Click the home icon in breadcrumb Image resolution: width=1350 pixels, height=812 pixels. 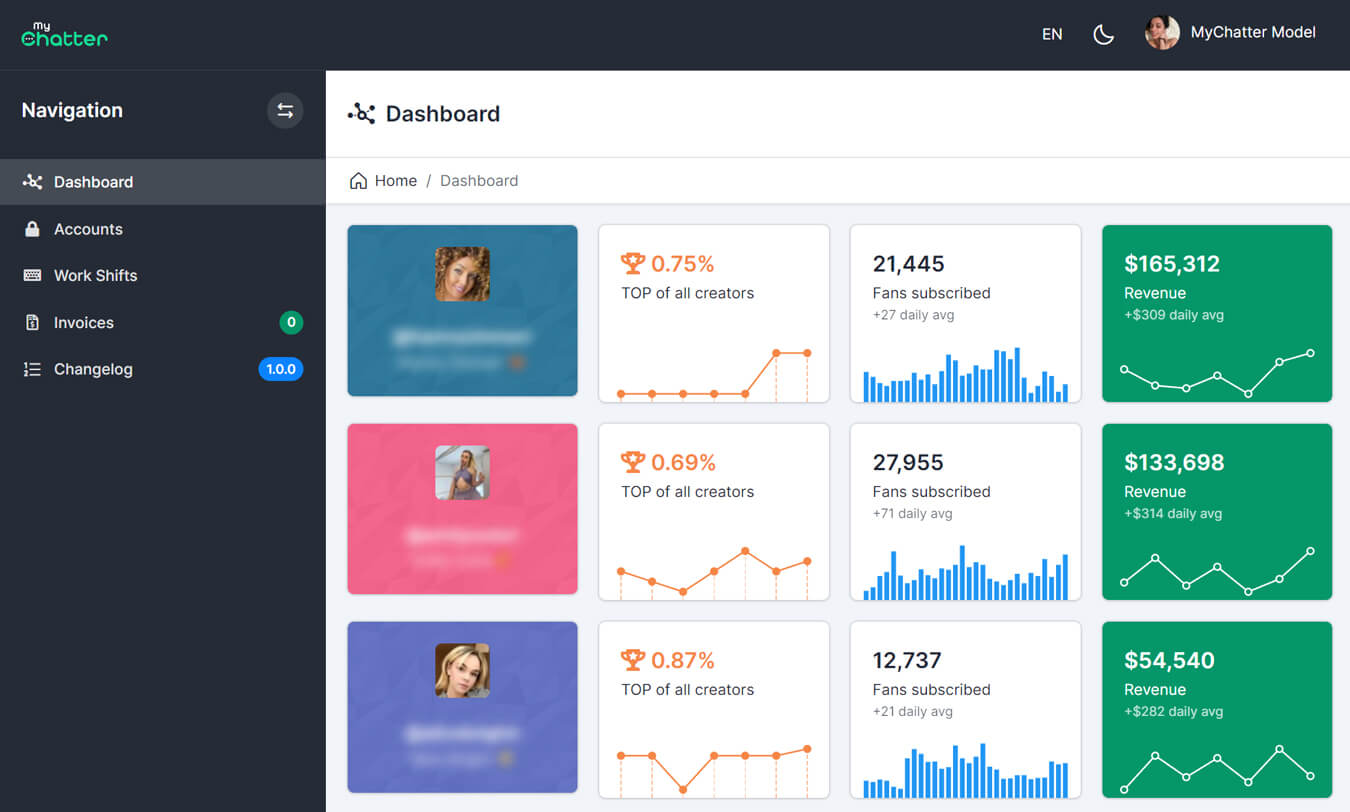click(358, 181)
